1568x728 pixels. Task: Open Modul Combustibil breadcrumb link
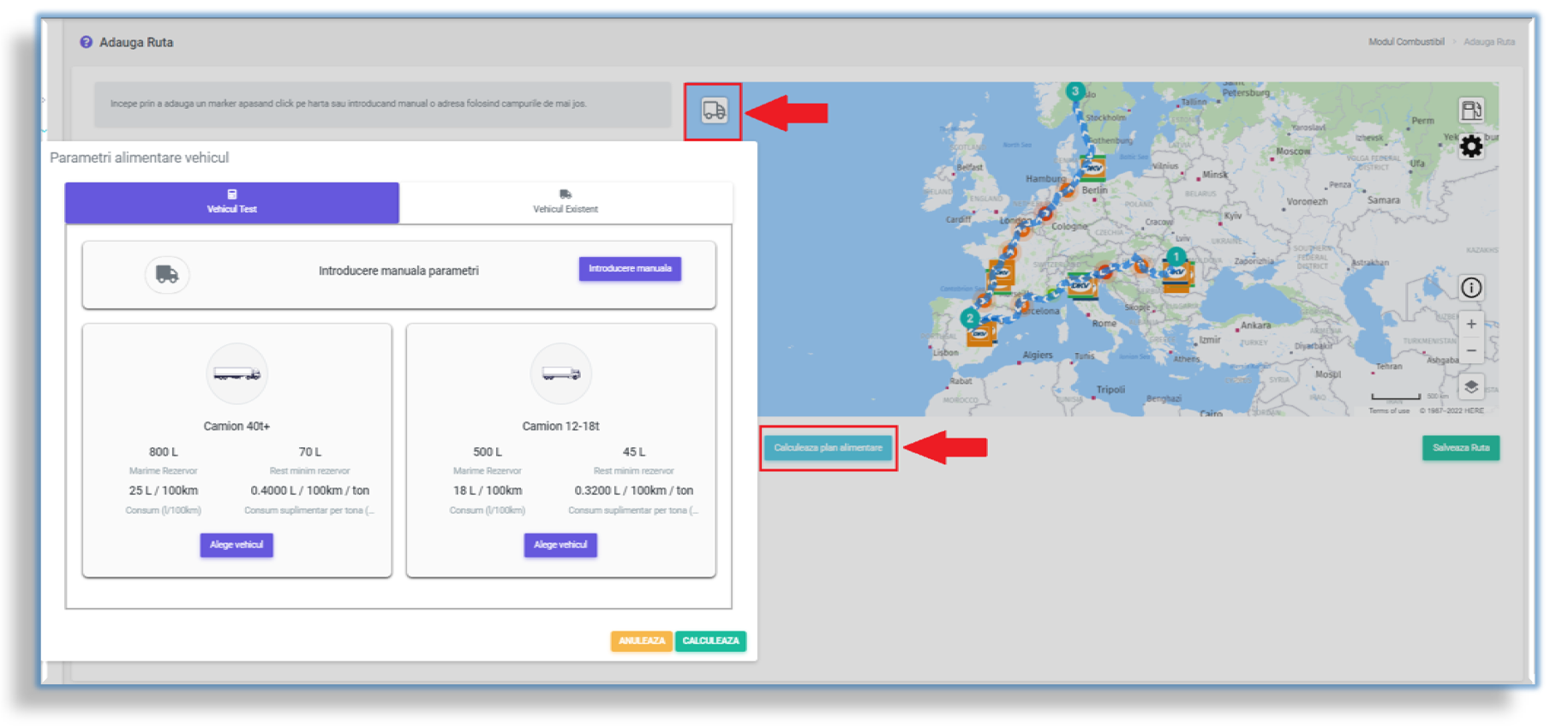point(1405,42)
